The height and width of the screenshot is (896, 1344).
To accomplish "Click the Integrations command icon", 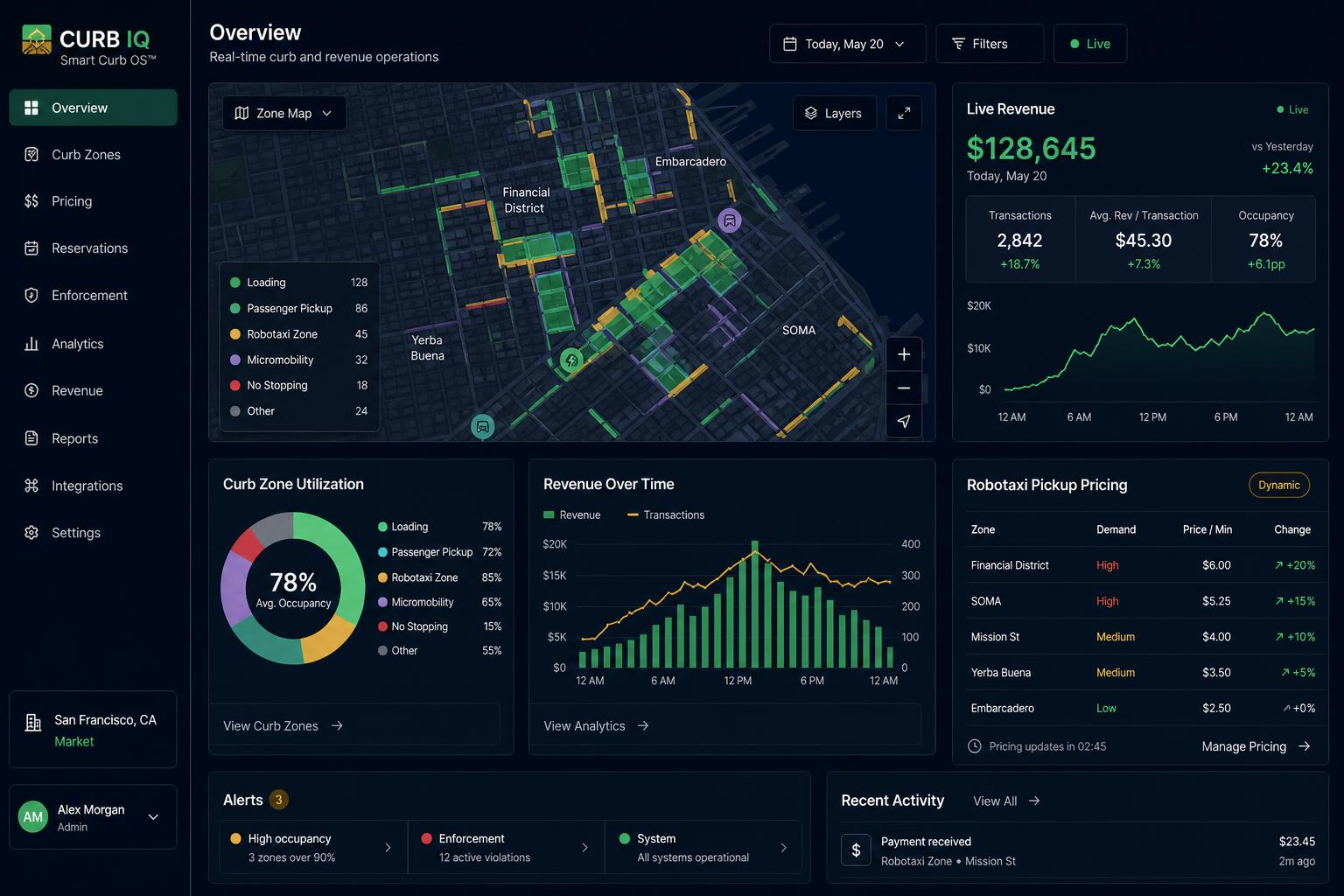I will pos(31,486).
